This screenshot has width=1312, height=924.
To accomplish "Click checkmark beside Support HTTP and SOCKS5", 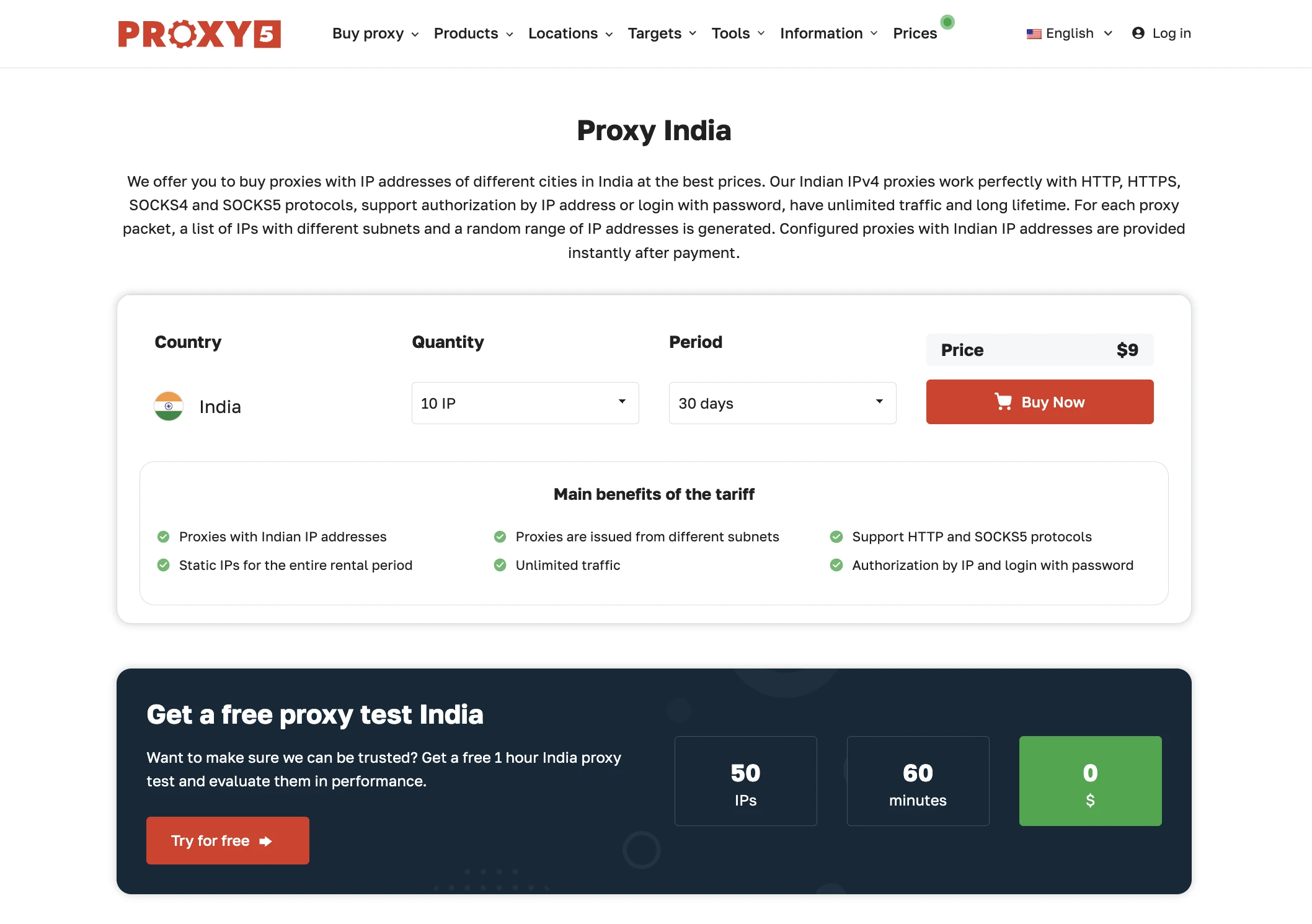I will tap(836, 536).
